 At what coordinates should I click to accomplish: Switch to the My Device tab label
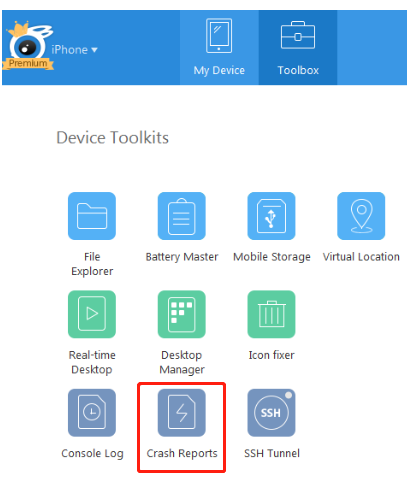tap(219, 70)
